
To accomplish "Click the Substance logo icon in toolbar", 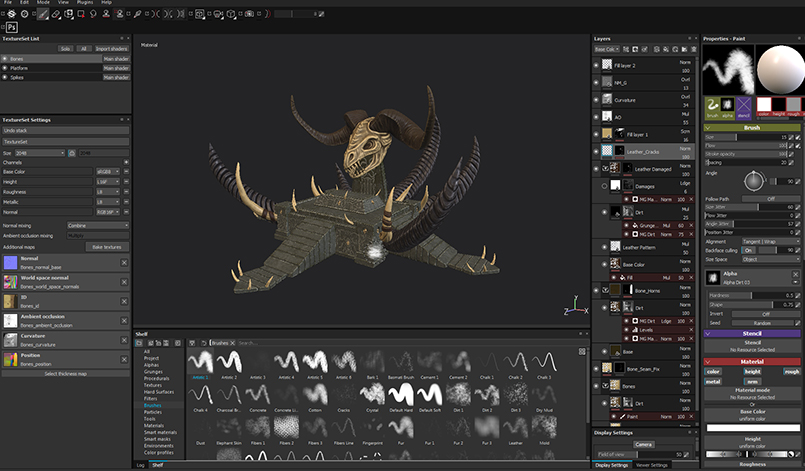I will pyautogui.click(x=11, y=14).
